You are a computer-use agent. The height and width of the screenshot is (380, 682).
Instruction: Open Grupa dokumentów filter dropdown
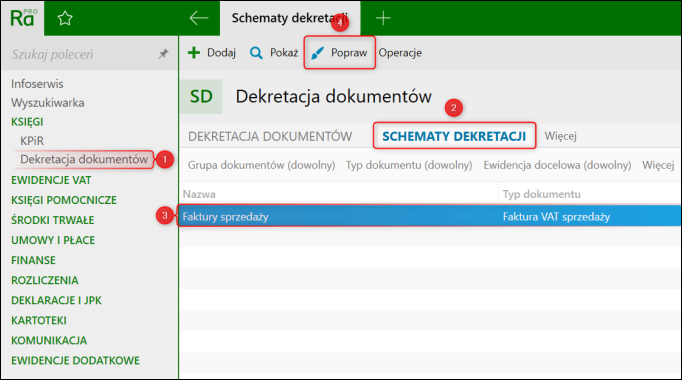tap(261, 165)
